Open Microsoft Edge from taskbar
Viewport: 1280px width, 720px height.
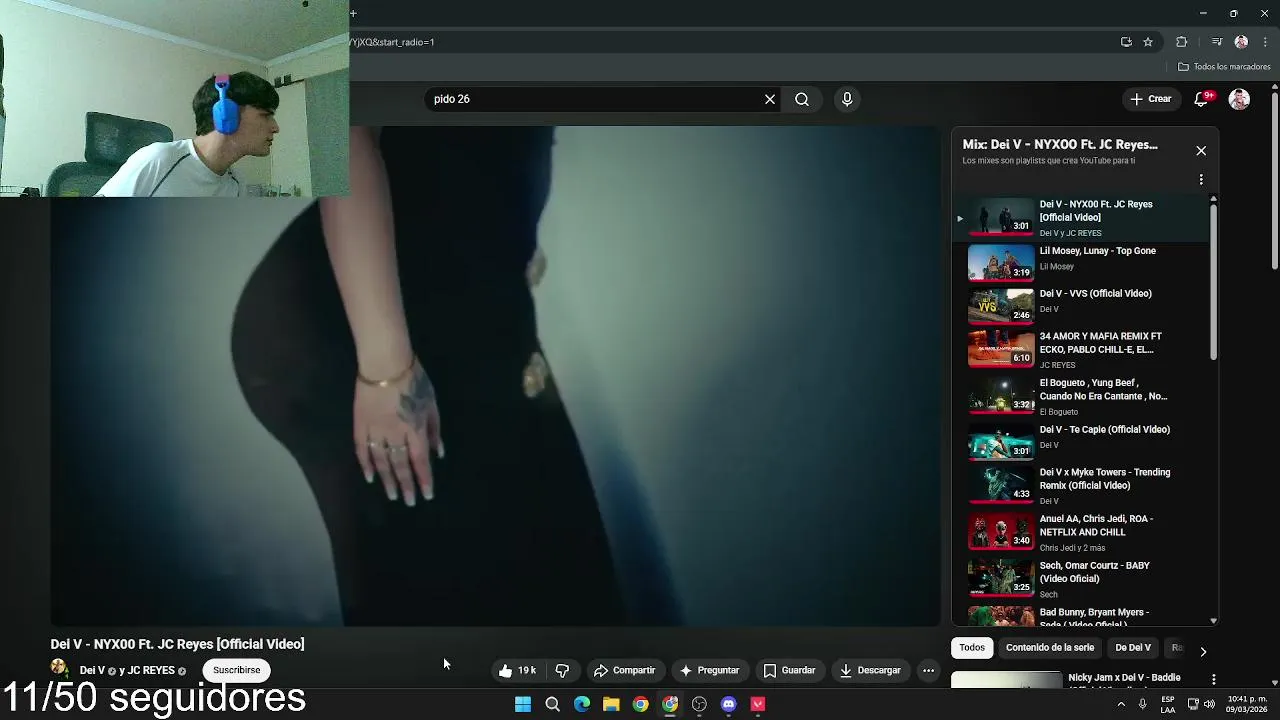tap(582, 704)
